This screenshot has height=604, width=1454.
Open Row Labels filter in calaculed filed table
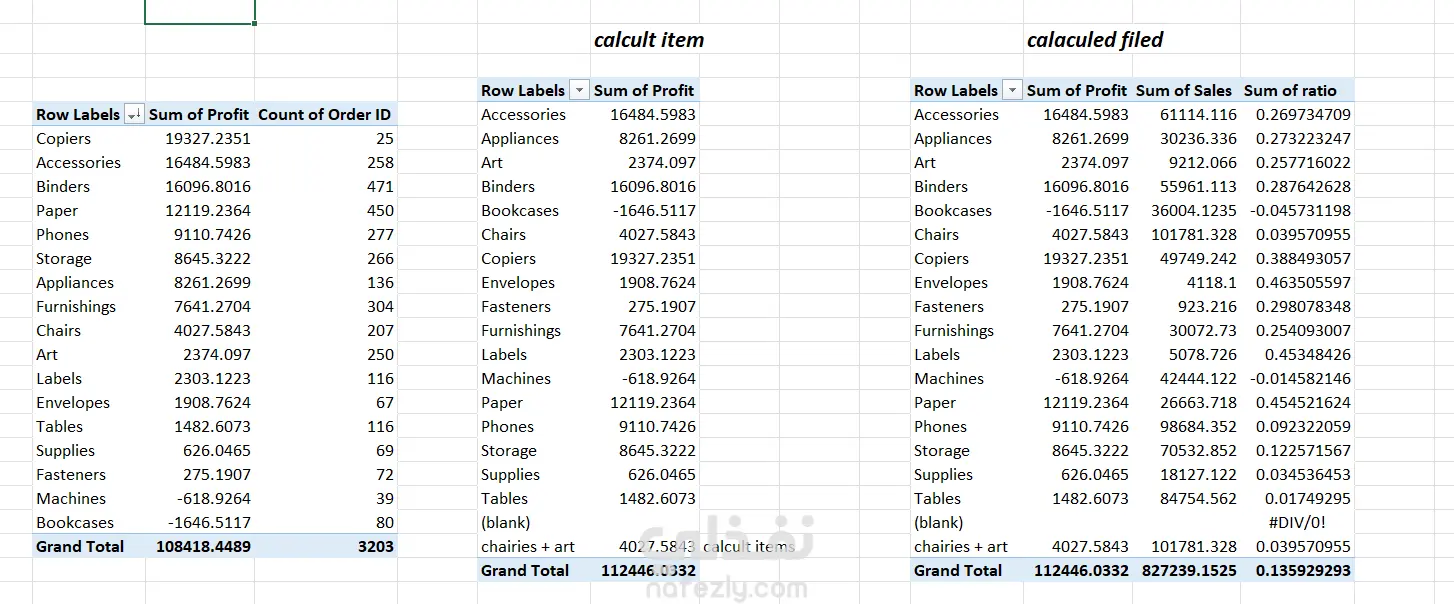(1012, 91)
